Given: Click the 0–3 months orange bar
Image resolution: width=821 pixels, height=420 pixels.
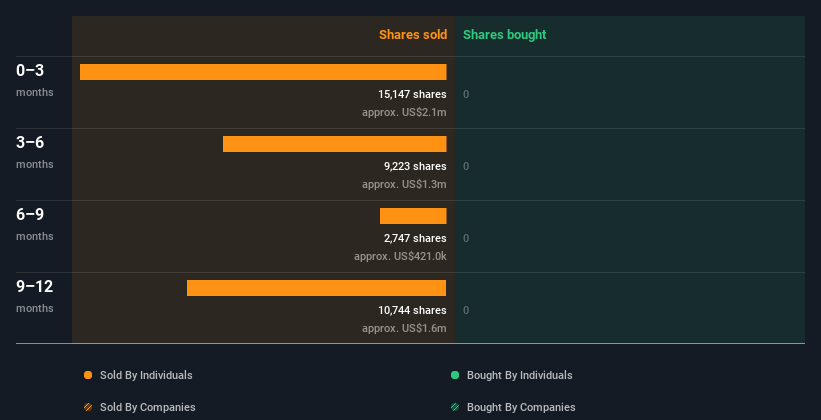Looking at the screenshot, I should 263,72.
